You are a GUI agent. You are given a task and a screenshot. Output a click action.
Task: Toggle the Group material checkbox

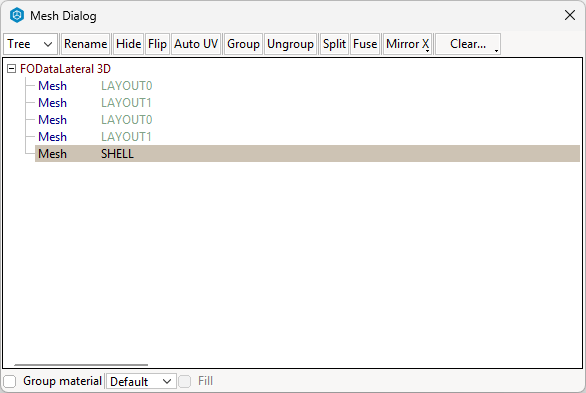[10, 381]
